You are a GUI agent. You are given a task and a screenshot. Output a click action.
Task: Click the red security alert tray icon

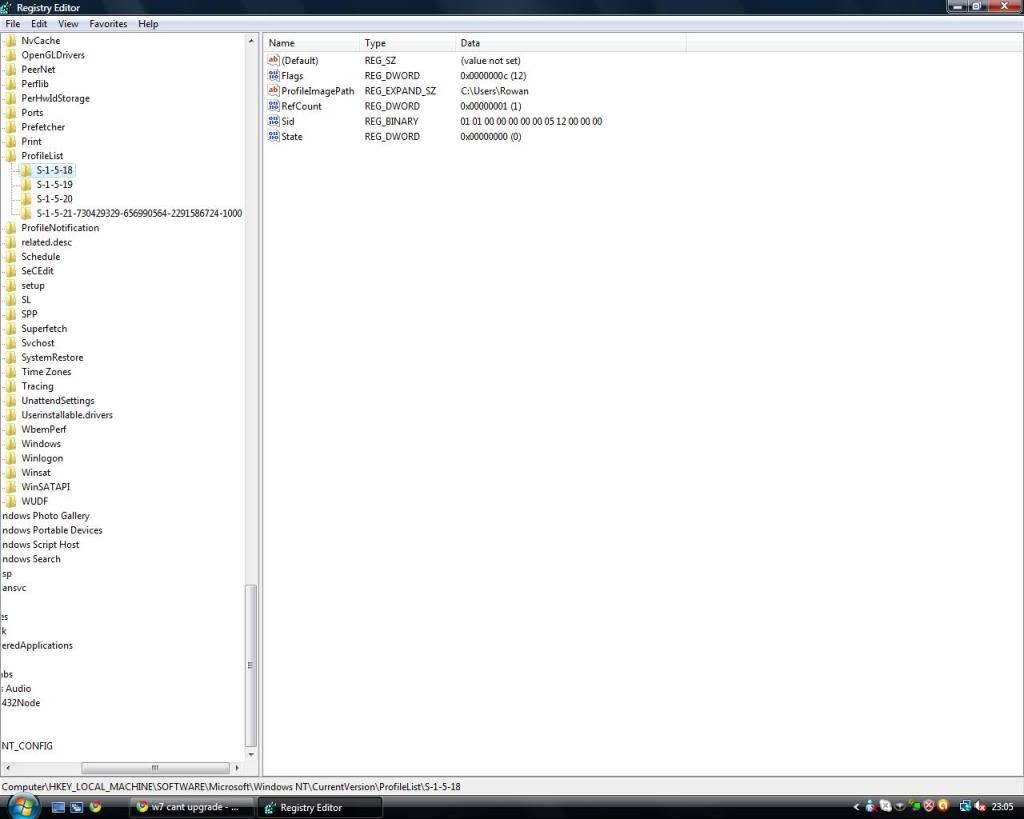[929, 807]
